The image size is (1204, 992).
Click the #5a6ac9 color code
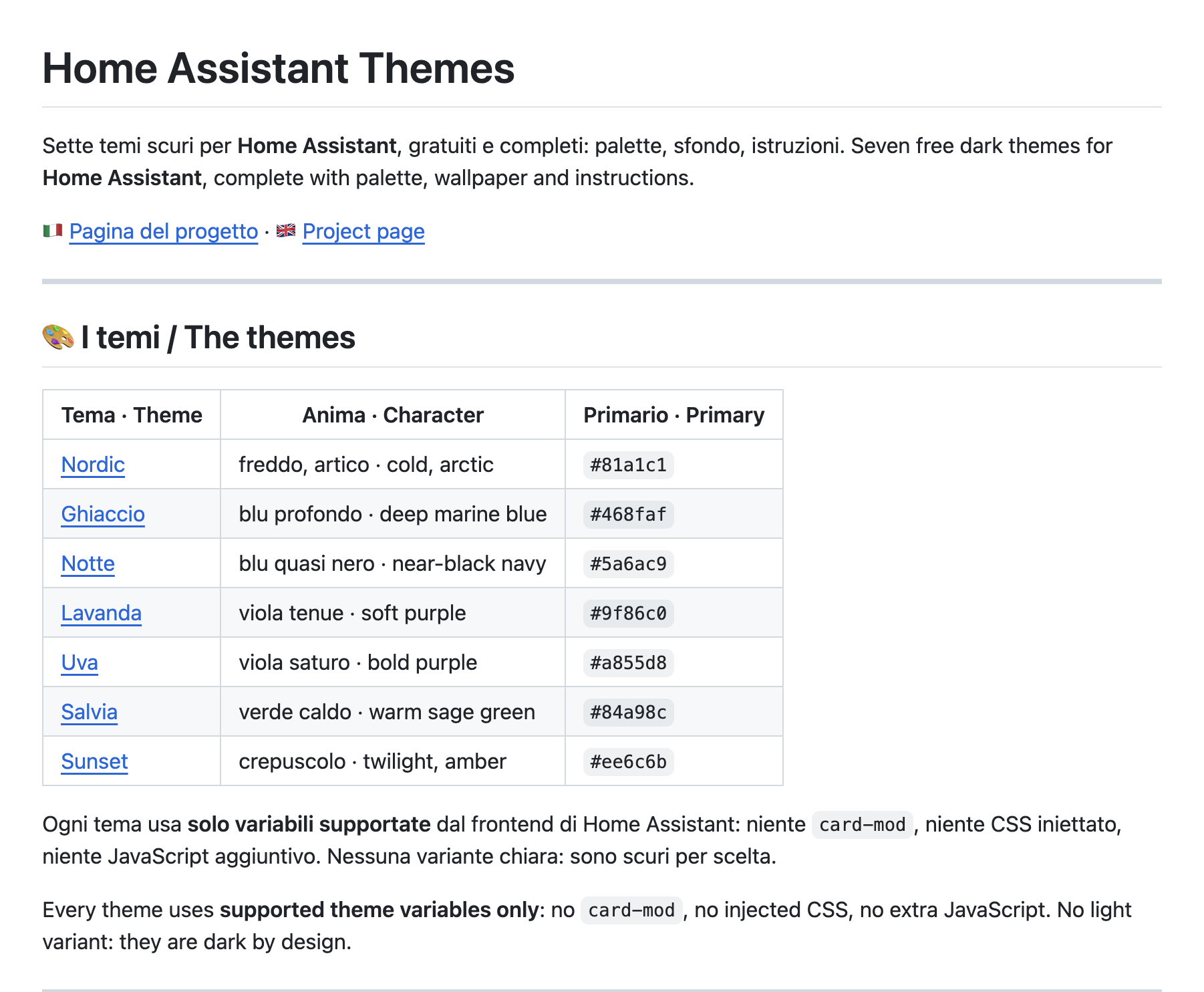tap(629, 564)
